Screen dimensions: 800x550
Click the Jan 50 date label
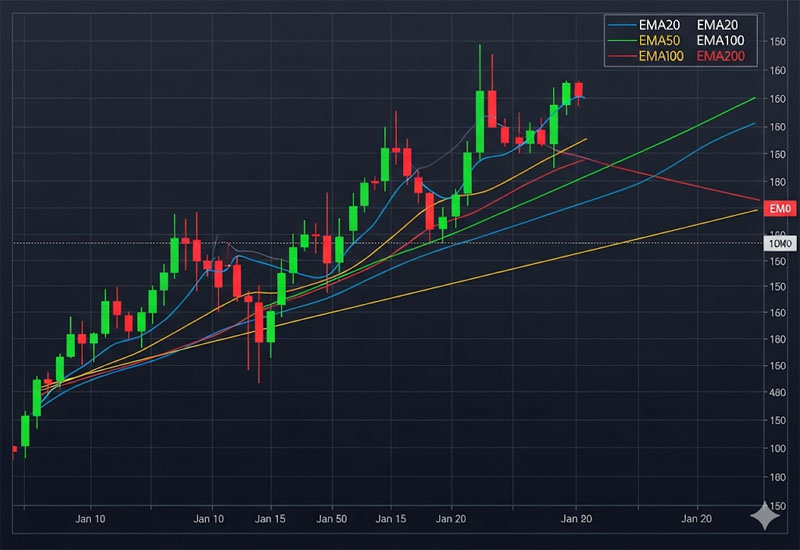click(x=332, y=520)
